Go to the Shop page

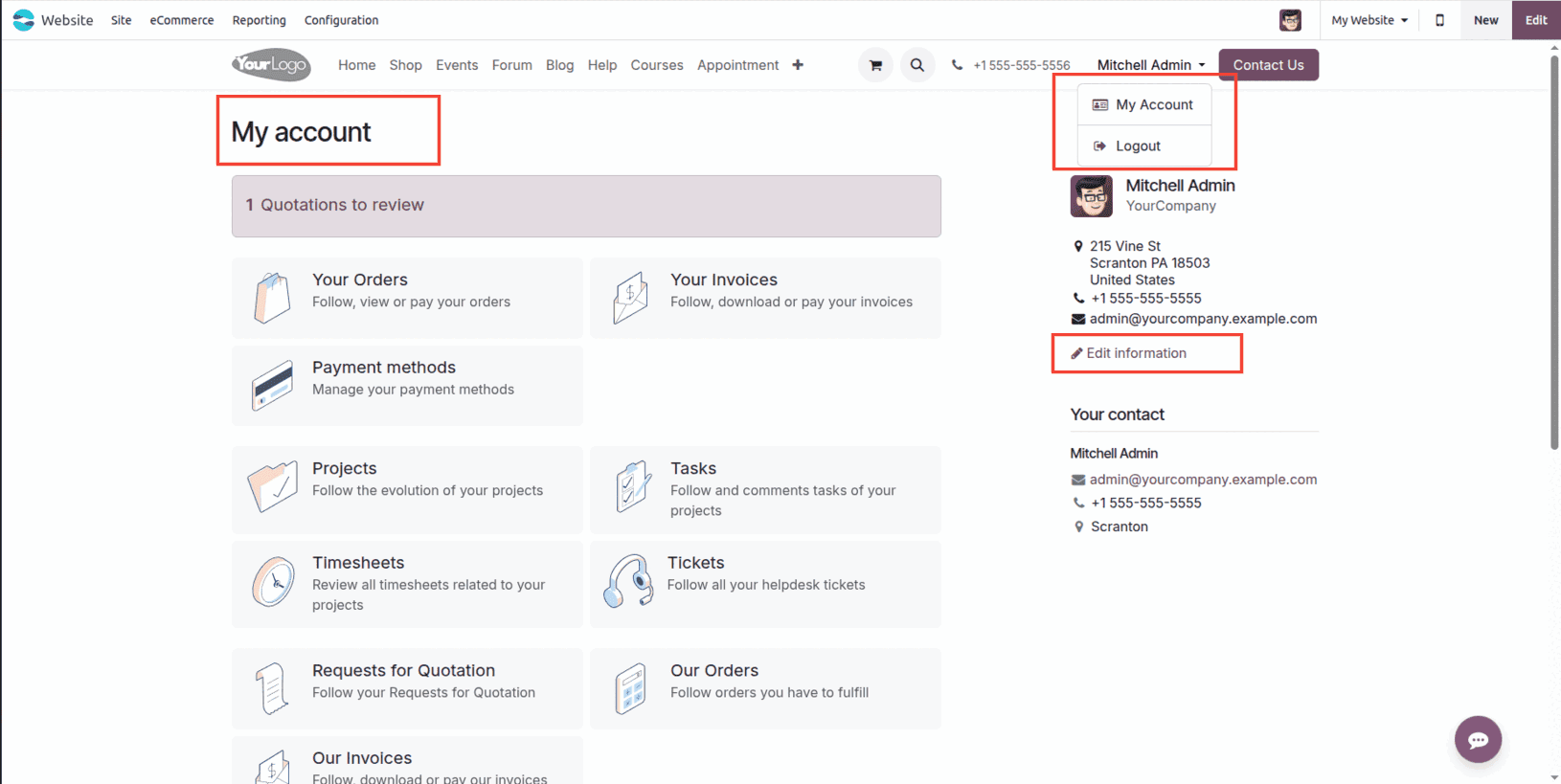(405, 65)
